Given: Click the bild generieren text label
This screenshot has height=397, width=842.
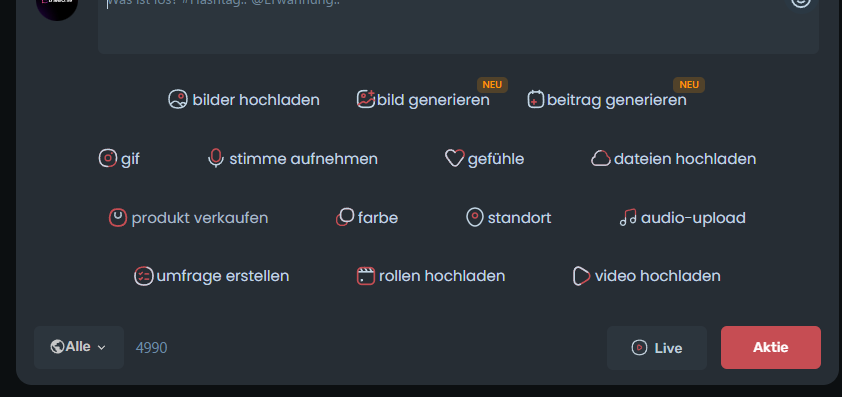Looking at the screenshot, I should point(433,100).
